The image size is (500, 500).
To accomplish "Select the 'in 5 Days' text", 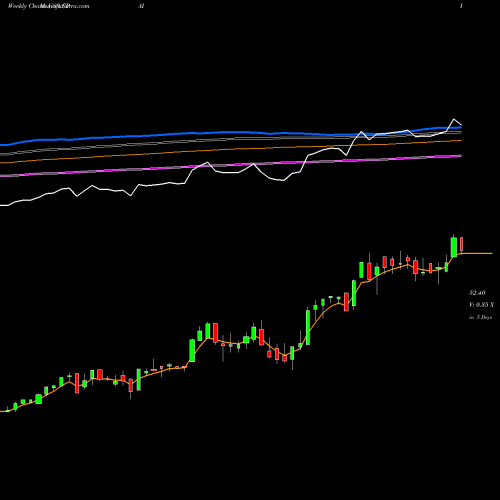I will coord(480,317).
